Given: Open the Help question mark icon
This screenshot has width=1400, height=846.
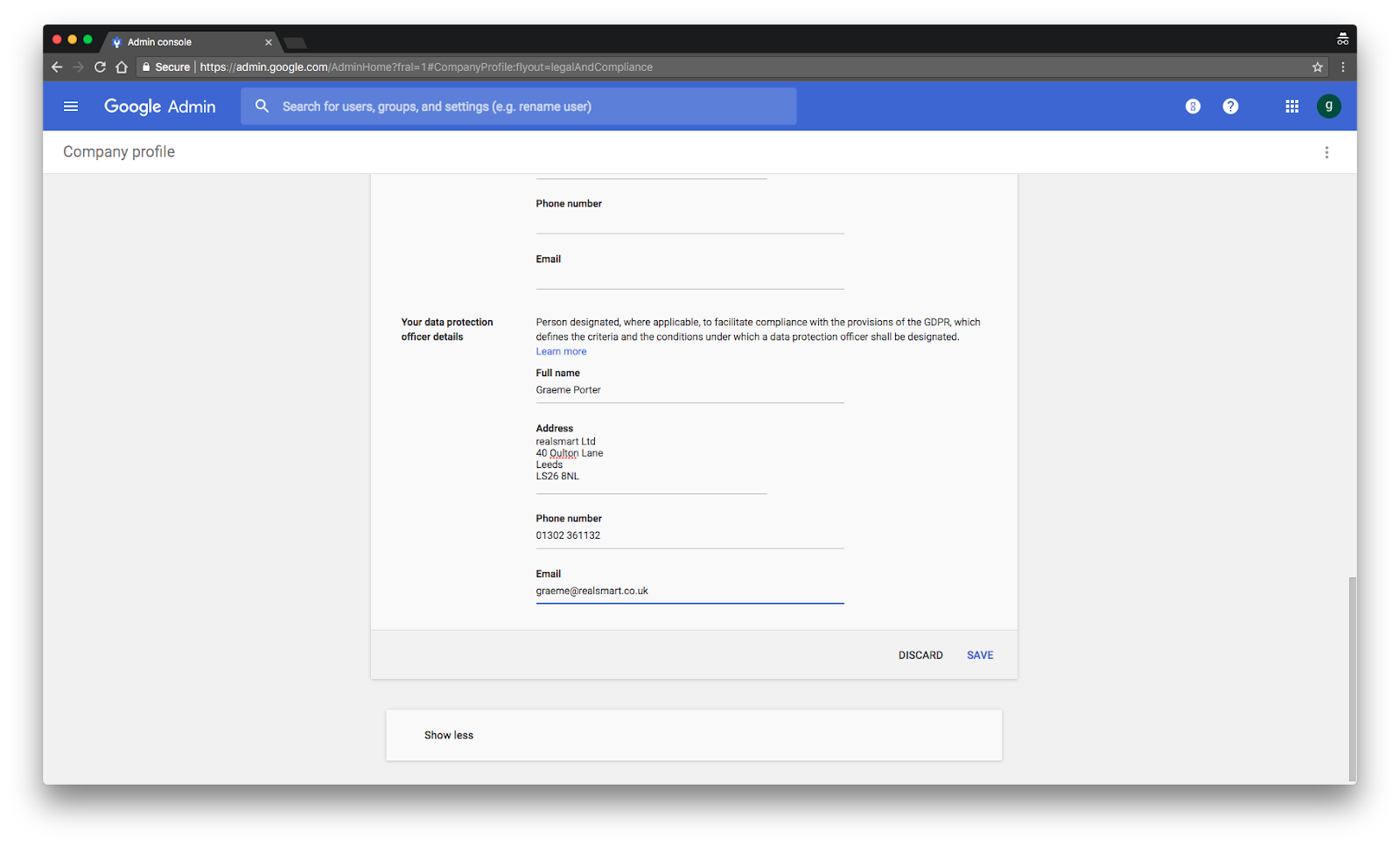Looking at the screenshot, I should [x=1230, y=106].
